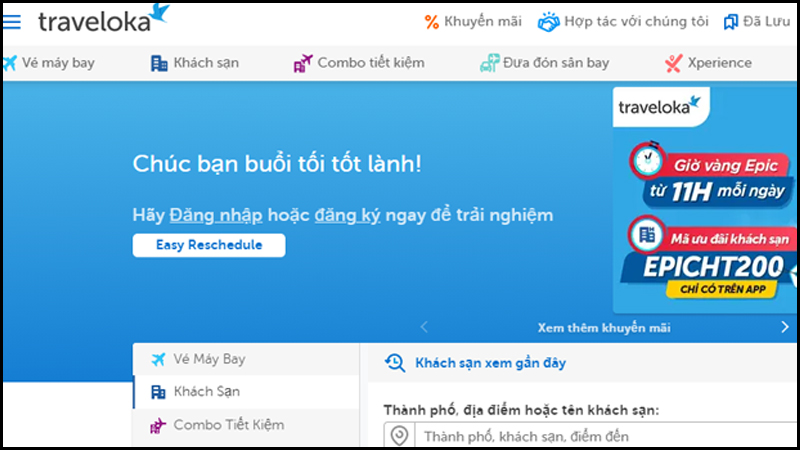The image size is (800, 450).
Task: Click combo icon in Combo Tiết Kiệm sidebar tab
Action: coord(158,425)
